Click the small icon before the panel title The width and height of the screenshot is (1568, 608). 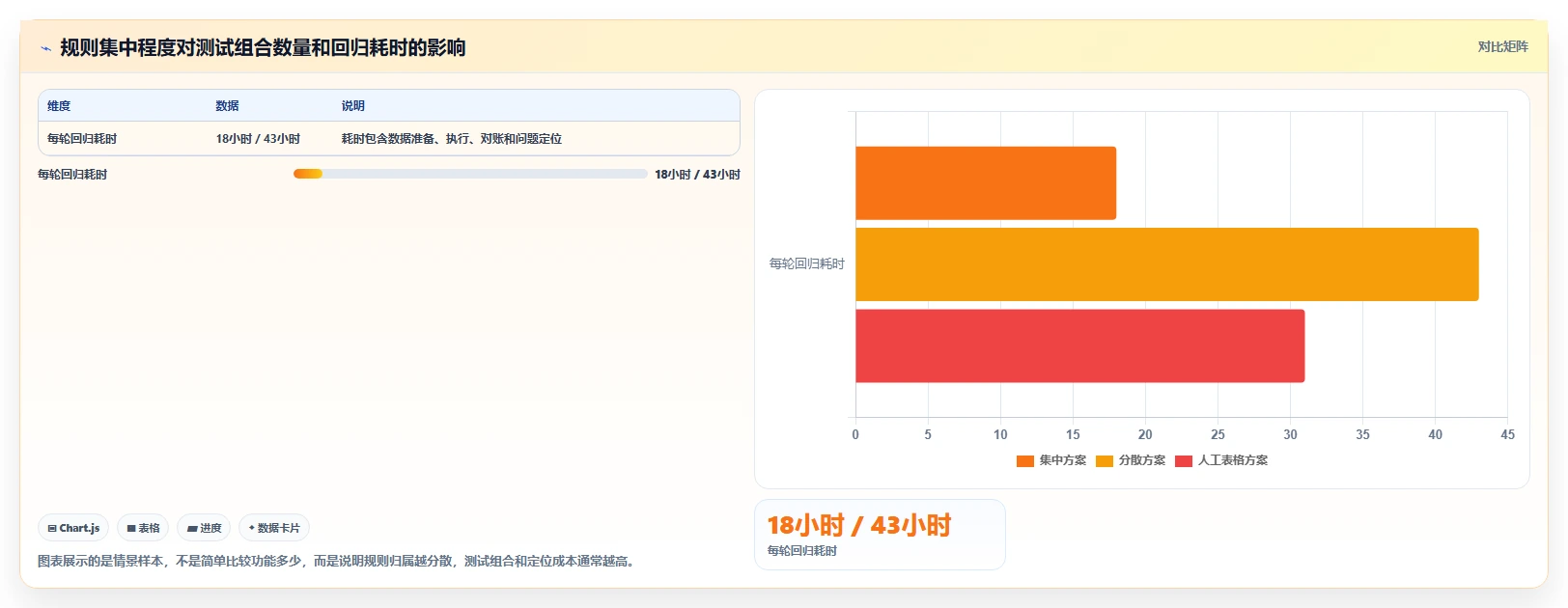point(45,47)
